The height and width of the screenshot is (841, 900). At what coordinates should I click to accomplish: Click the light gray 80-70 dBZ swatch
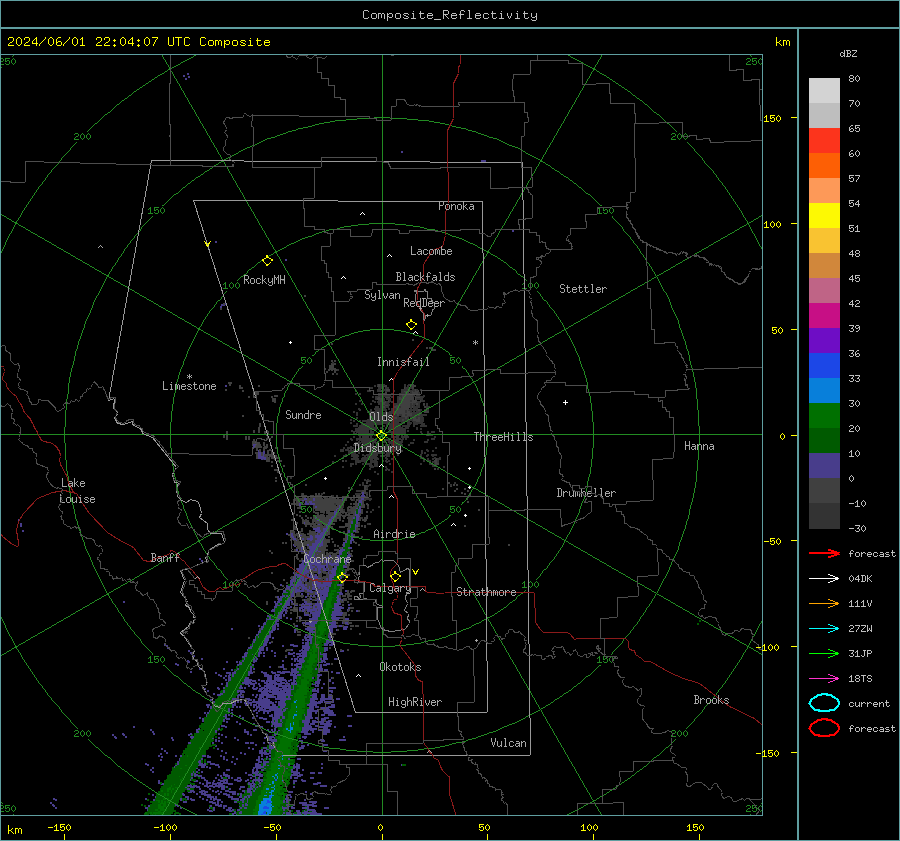(x=824, y=91)
